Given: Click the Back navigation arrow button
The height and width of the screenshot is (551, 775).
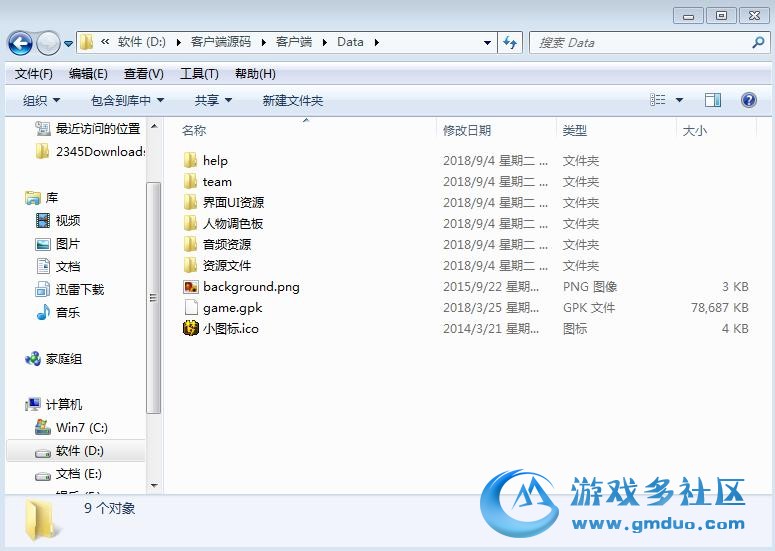Looking at the screenshot, I should pyautogui.click(x=20, y=43).
